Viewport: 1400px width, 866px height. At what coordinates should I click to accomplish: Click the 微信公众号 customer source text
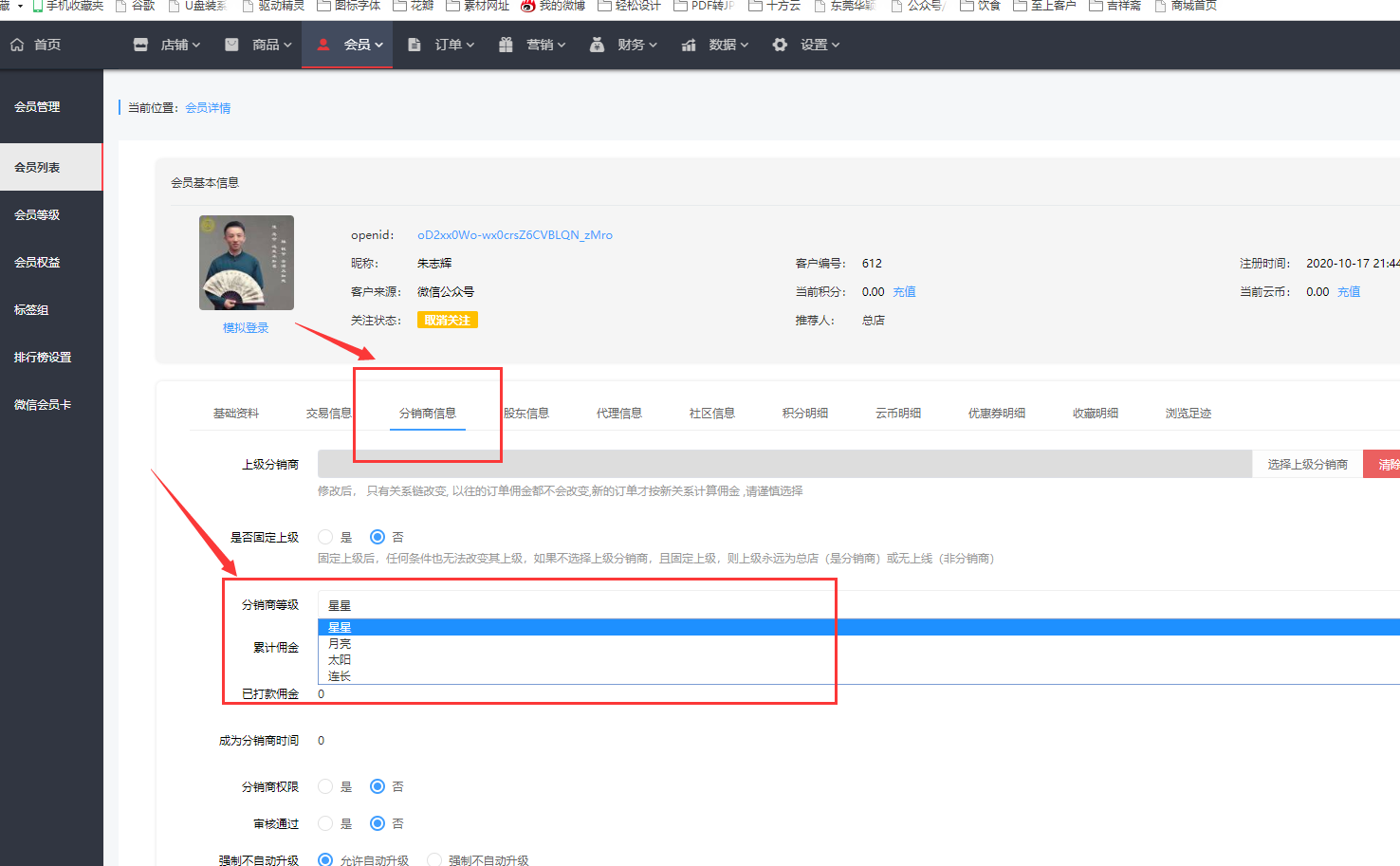coord(446,291)
